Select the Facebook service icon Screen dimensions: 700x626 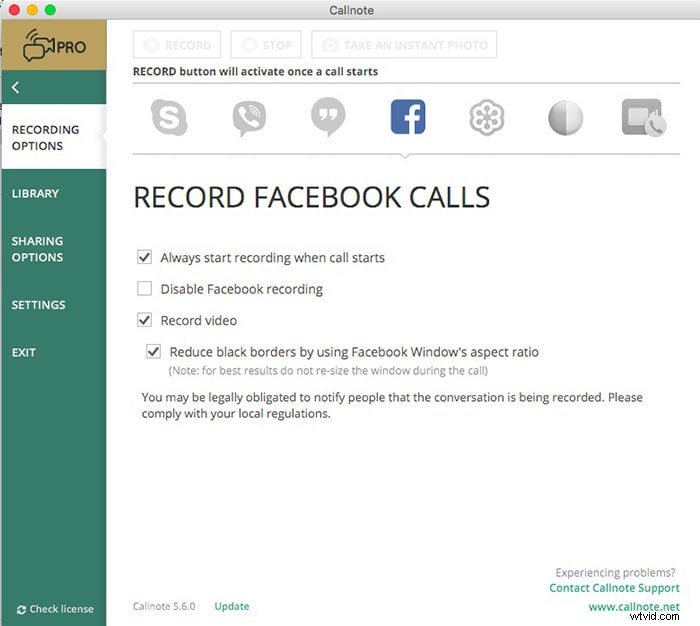click(x=408, y=117)
